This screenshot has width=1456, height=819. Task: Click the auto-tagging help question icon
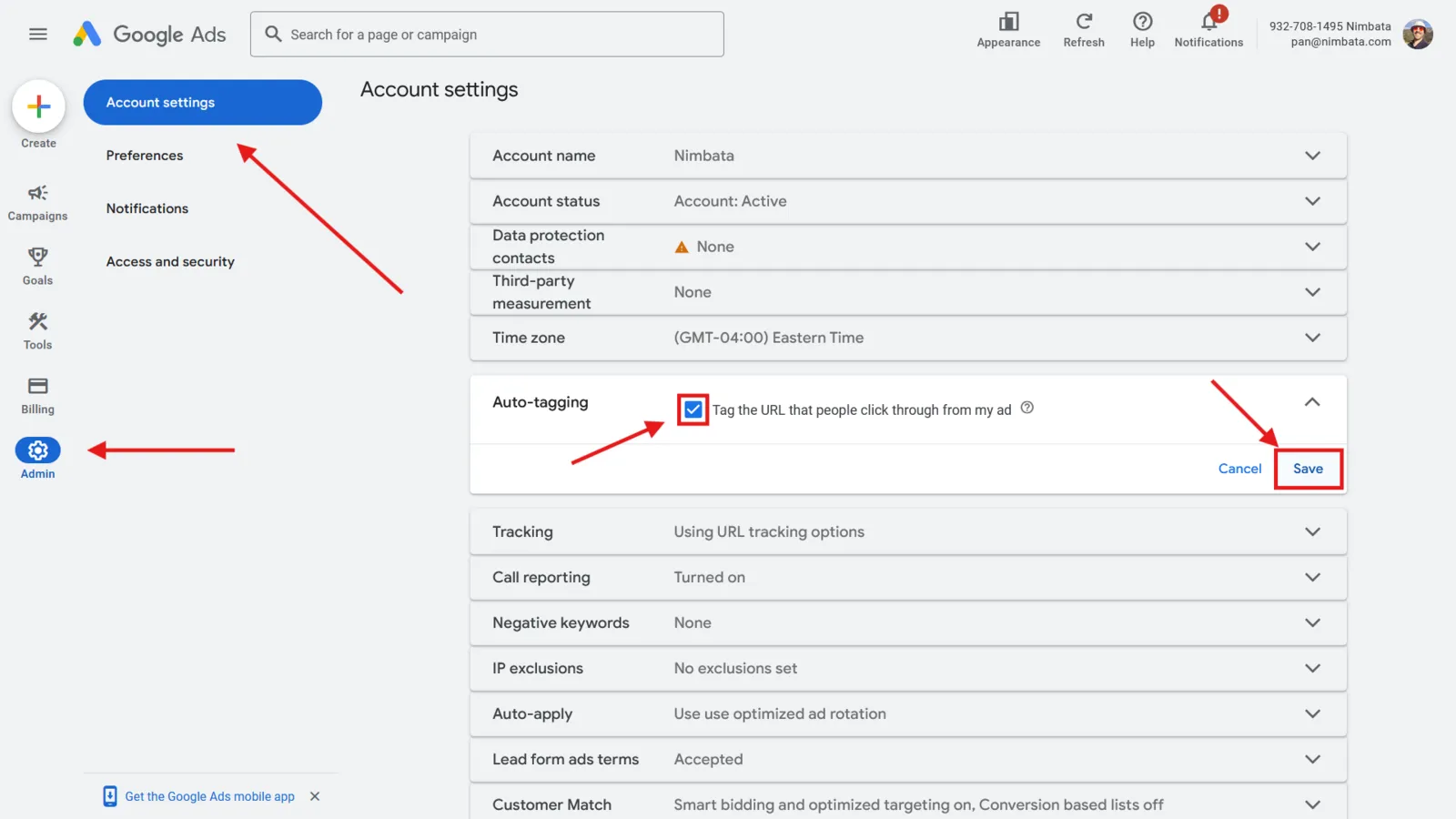[1027, 408]
